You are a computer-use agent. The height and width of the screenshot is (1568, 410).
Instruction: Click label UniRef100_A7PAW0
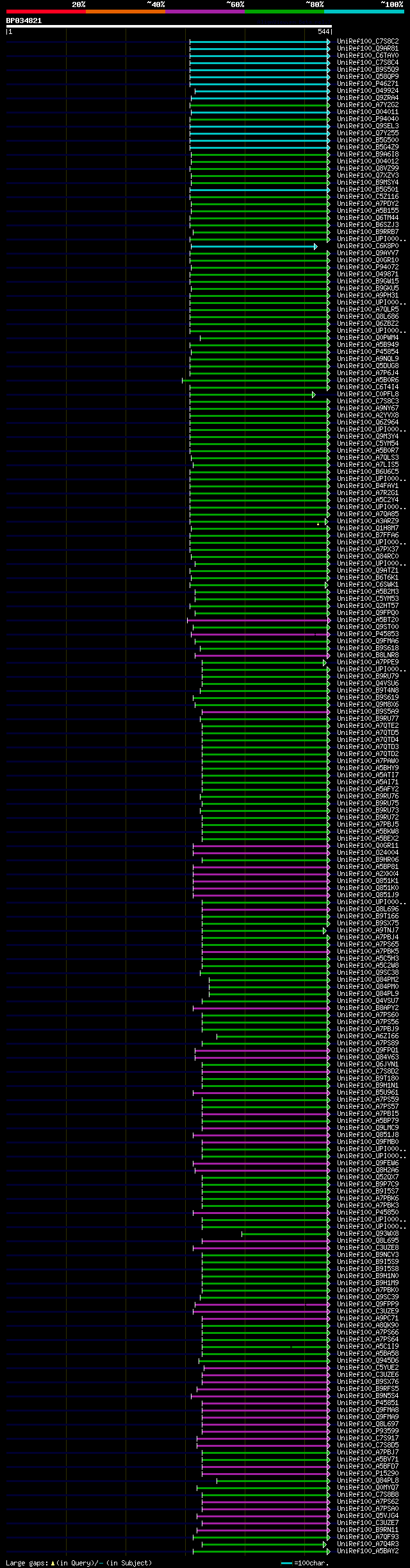point(368,761)
